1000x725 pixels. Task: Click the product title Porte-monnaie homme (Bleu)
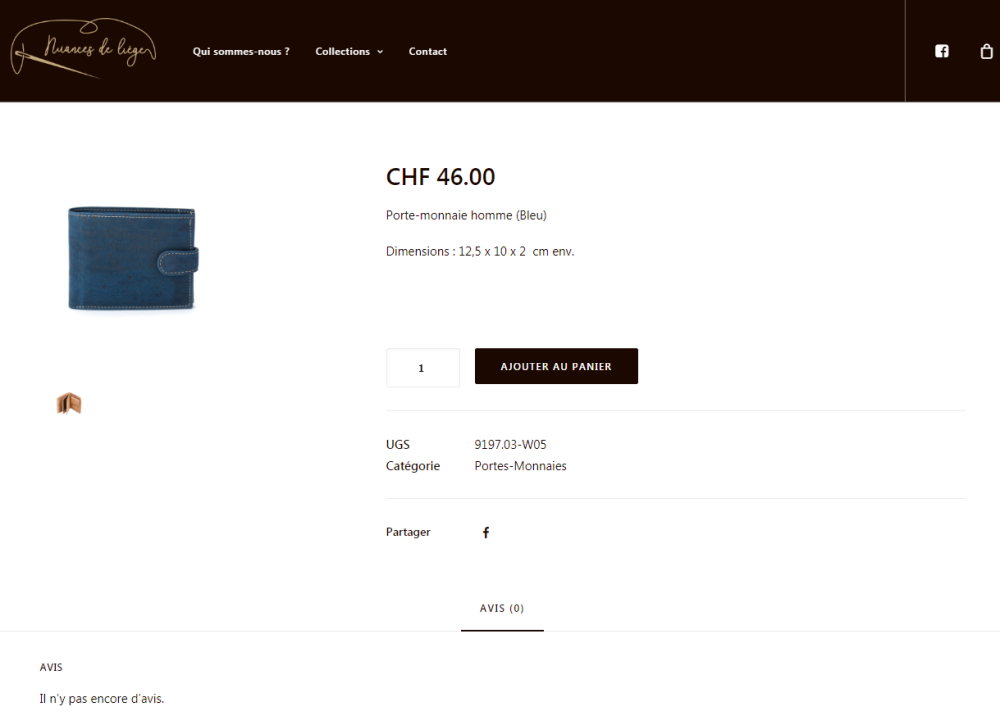[x=466, y=216]
